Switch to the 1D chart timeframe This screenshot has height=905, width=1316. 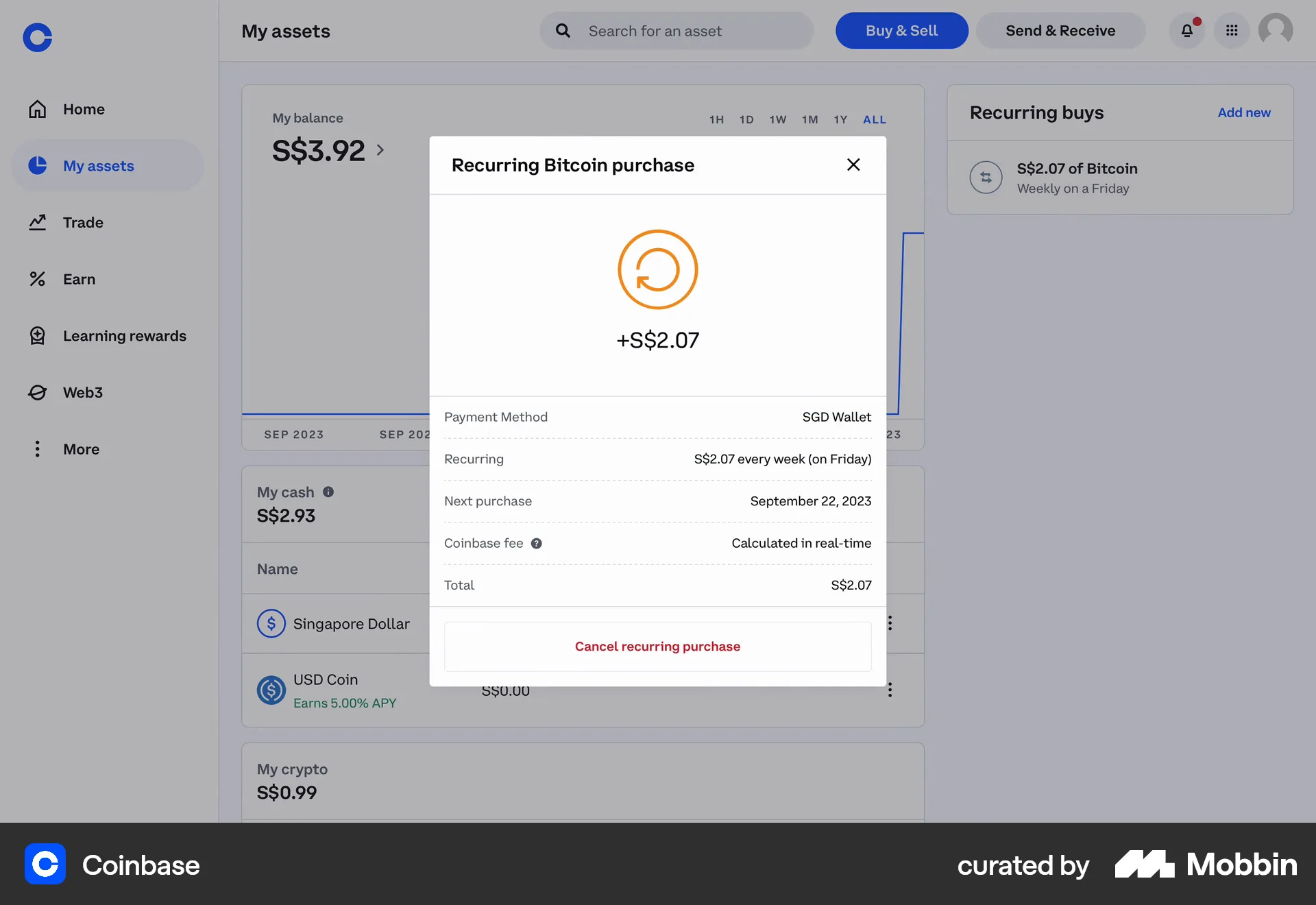pyautogui.click(x=746, y=119)
